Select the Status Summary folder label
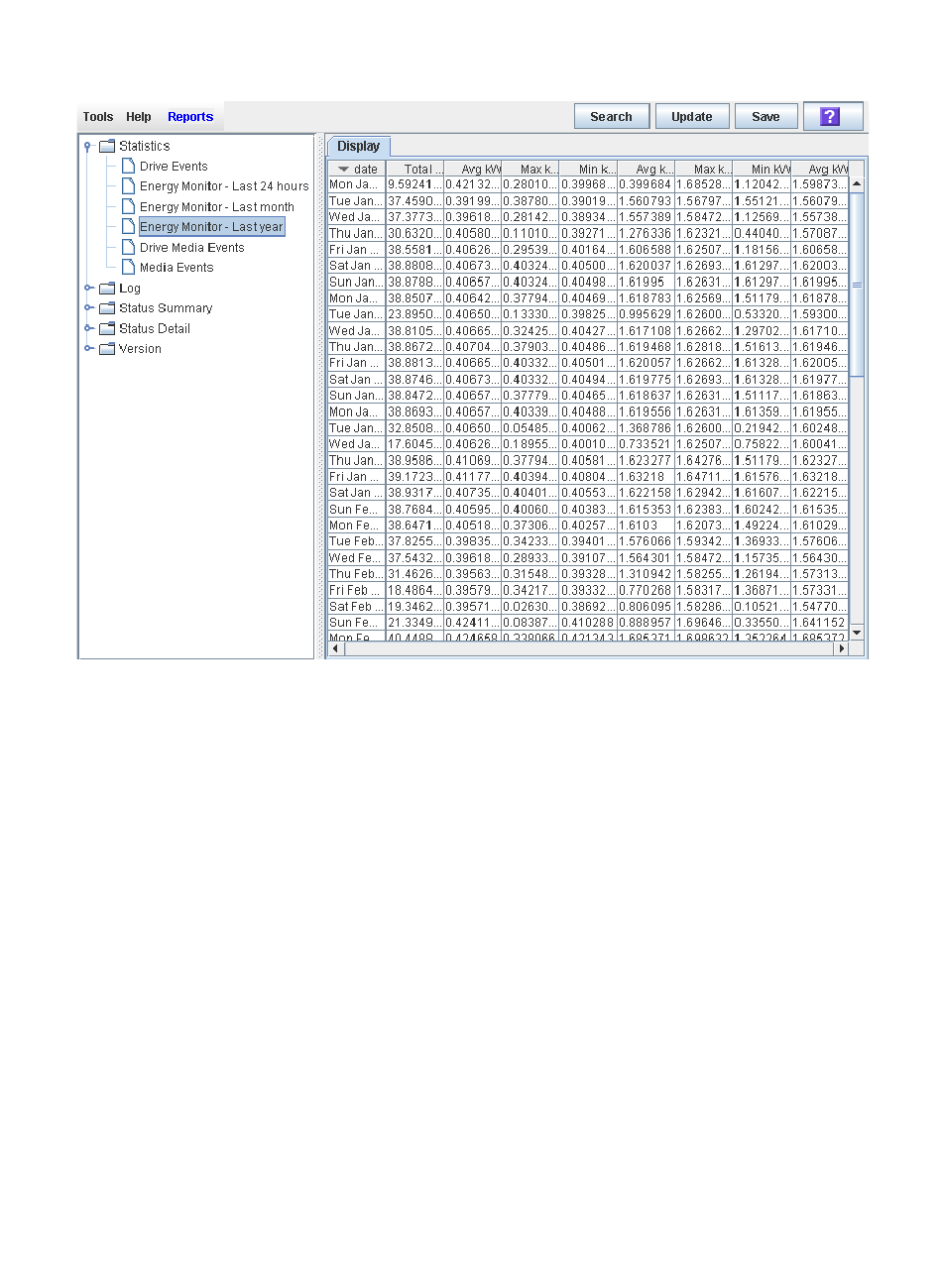This screenshot has width=942, height=1288. tap(166, 308)
